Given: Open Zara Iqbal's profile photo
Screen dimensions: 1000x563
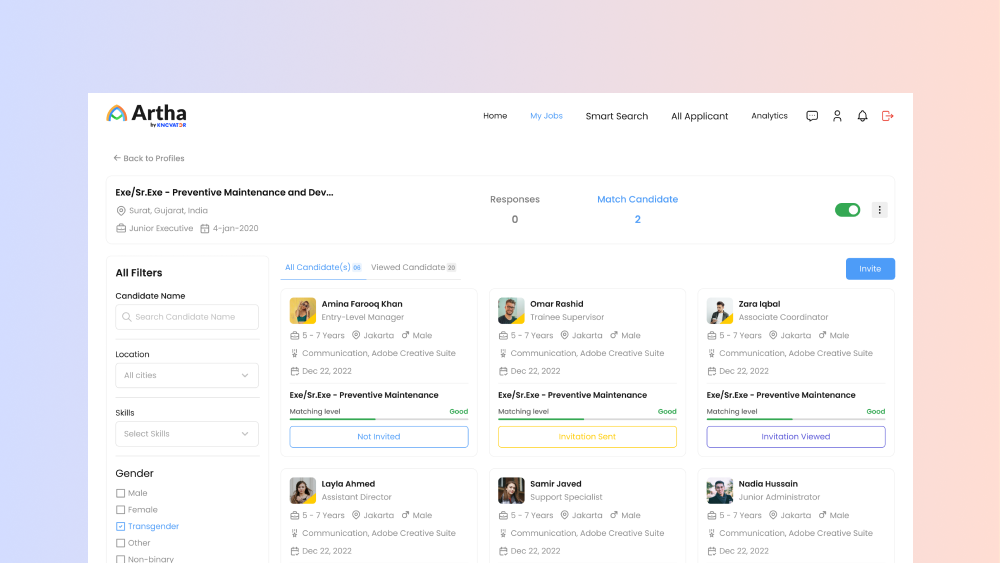Looking at the screenshot, I should point(719,311).
